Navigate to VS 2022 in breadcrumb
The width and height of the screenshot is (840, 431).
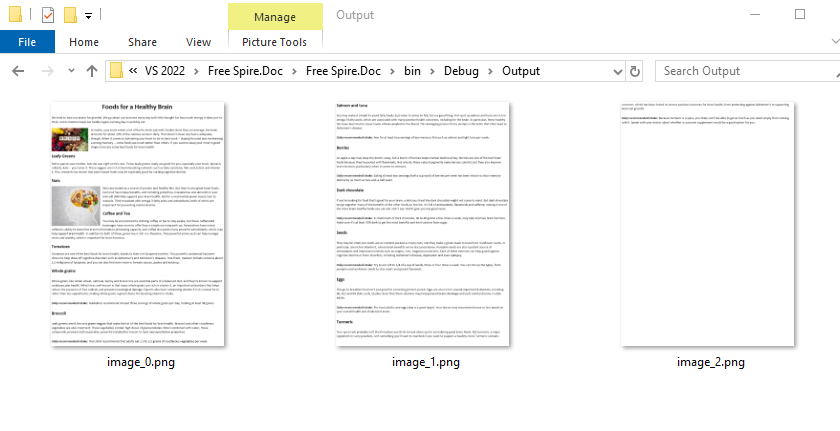click(164, 71)
